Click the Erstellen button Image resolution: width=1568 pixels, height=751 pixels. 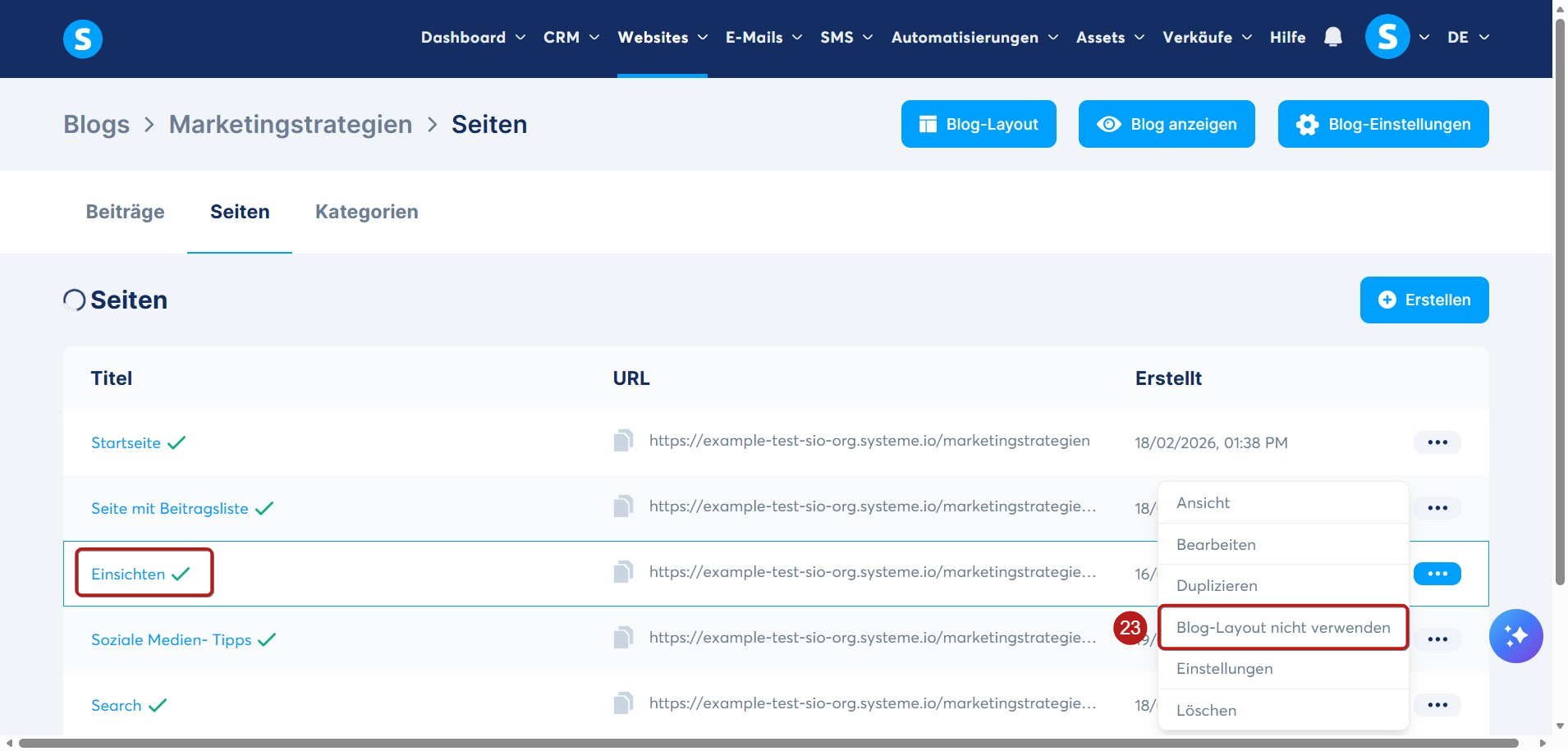coord(1424,300)
